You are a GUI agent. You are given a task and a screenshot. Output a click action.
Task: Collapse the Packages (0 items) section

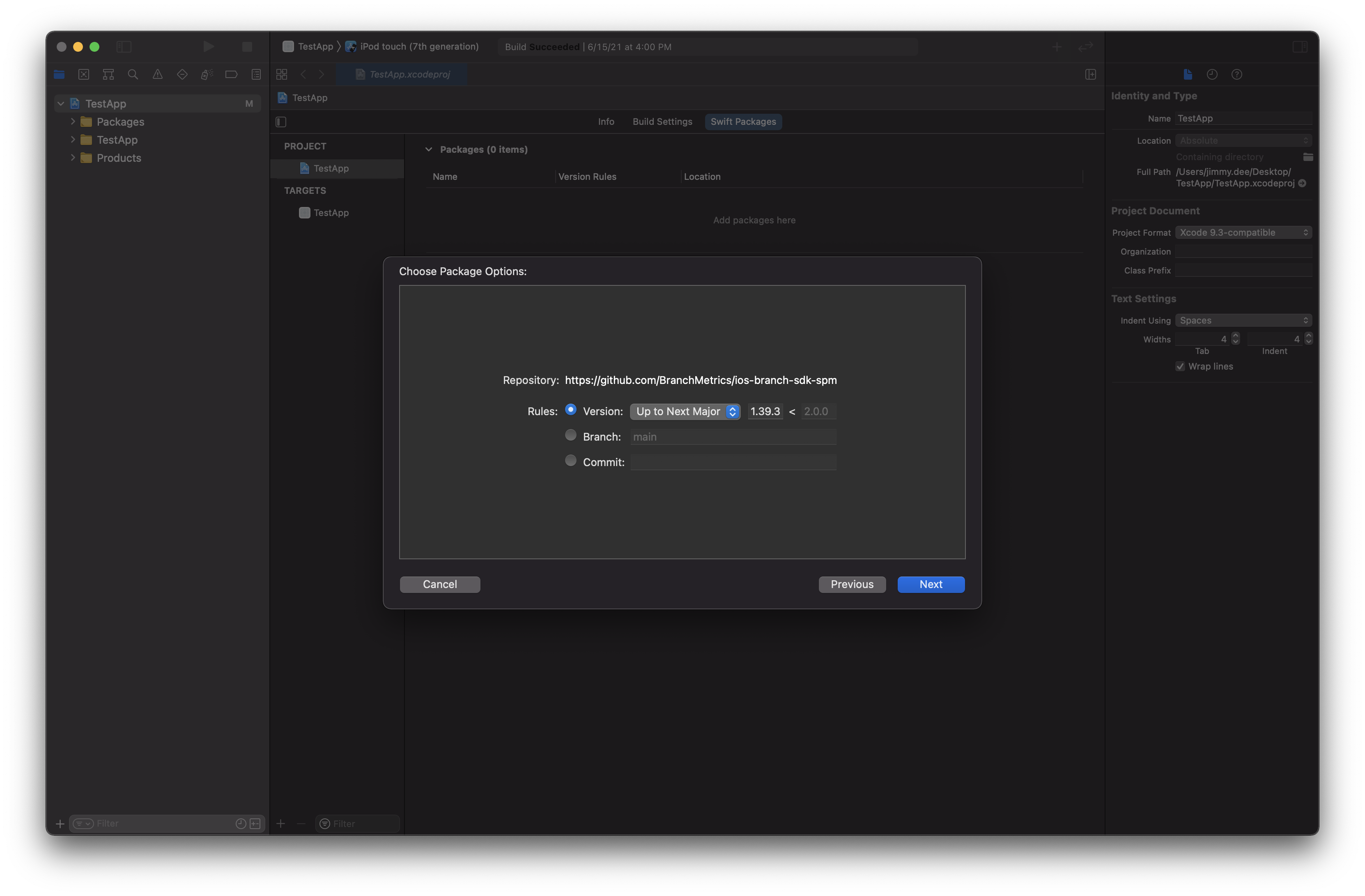[428, 149]
